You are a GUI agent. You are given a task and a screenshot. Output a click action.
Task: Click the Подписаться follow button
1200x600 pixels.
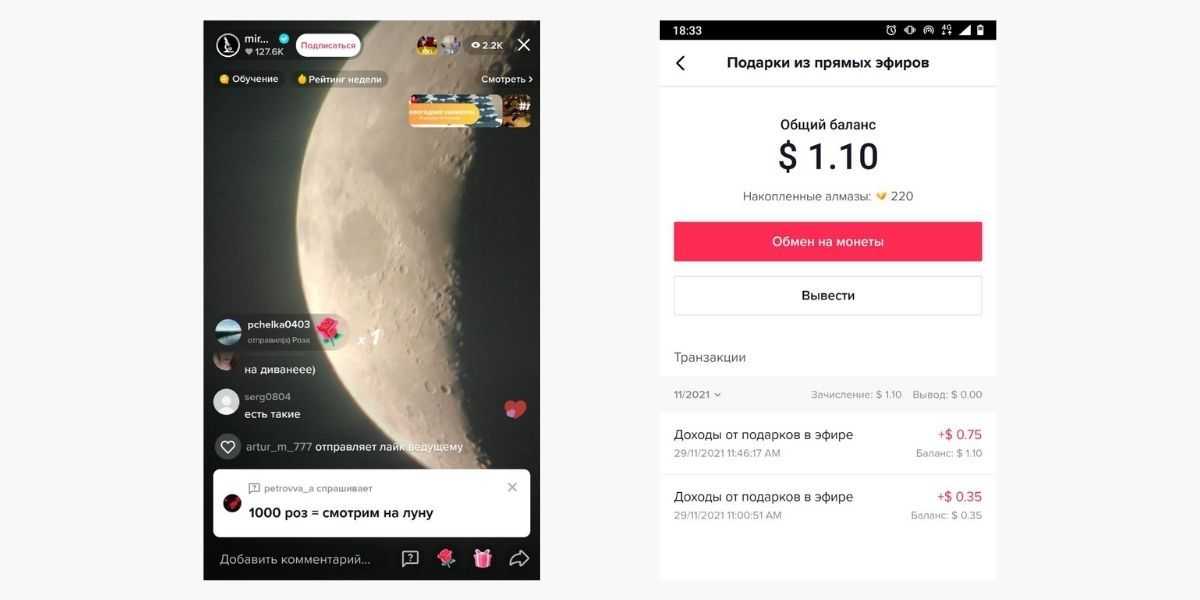328,45
